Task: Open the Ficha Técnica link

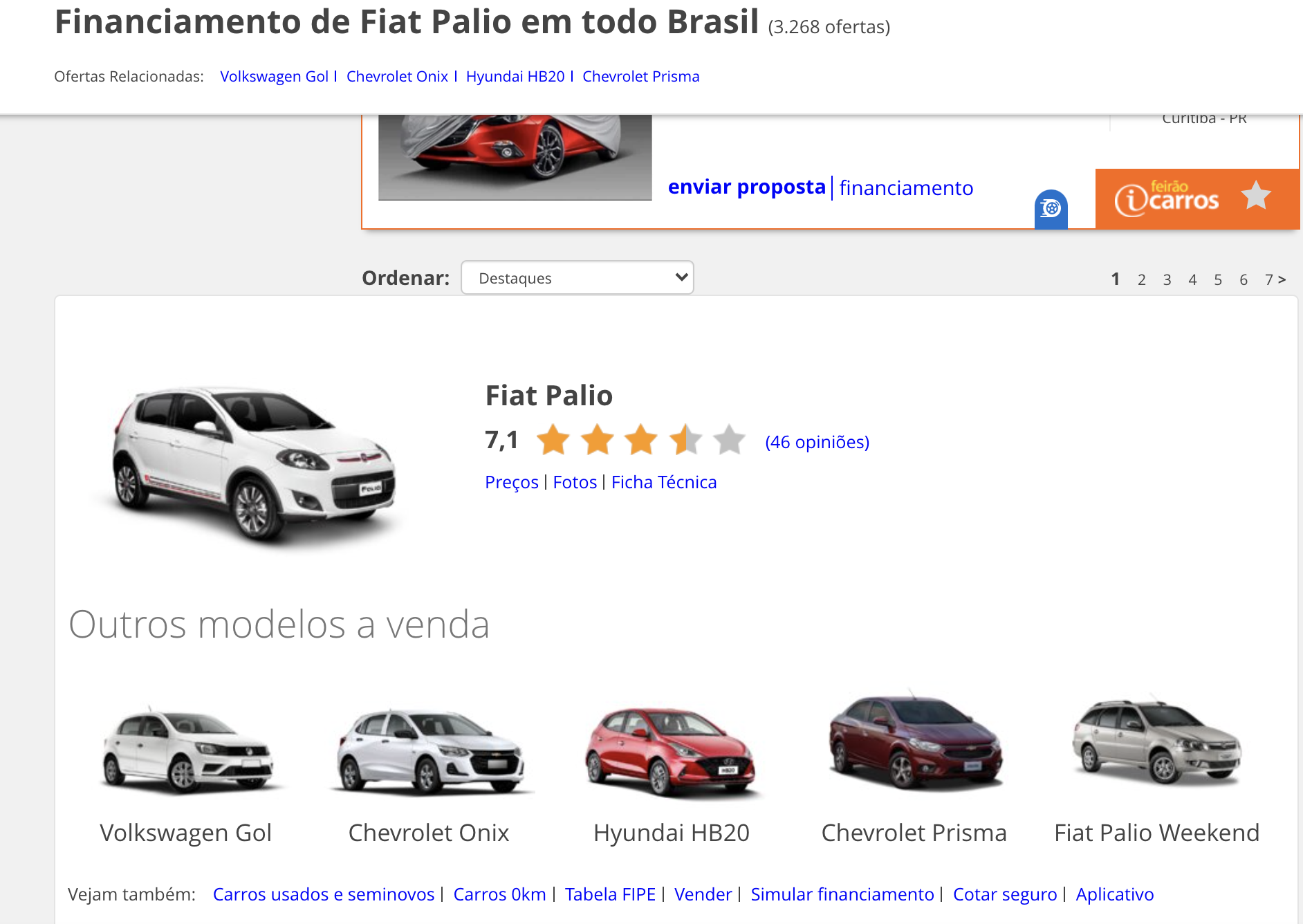Action: pyautogui.click(x=664, y=481)
